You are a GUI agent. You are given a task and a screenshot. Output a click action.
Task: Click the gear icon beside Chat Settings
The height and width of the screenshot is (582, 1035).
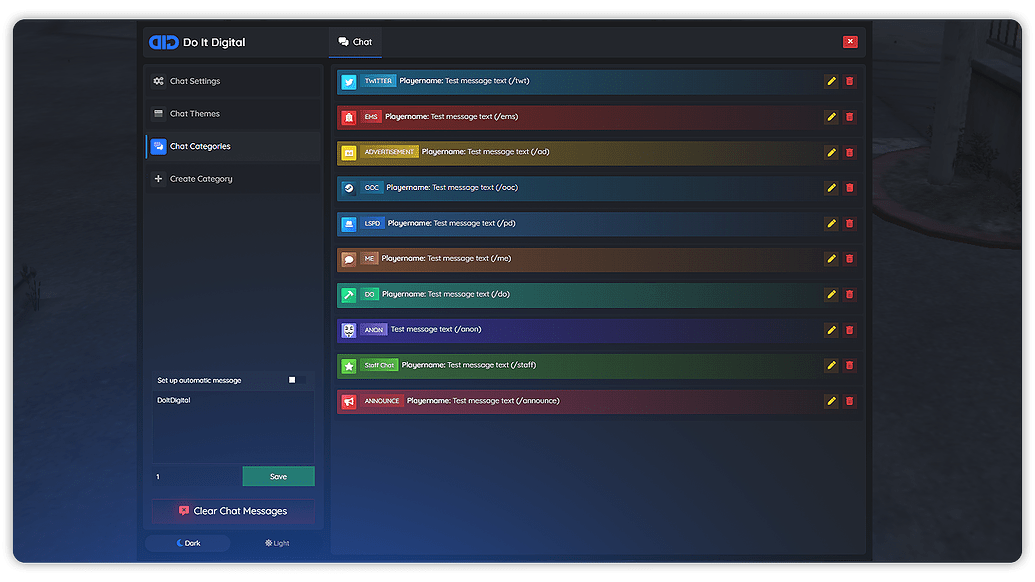point(158,81)
